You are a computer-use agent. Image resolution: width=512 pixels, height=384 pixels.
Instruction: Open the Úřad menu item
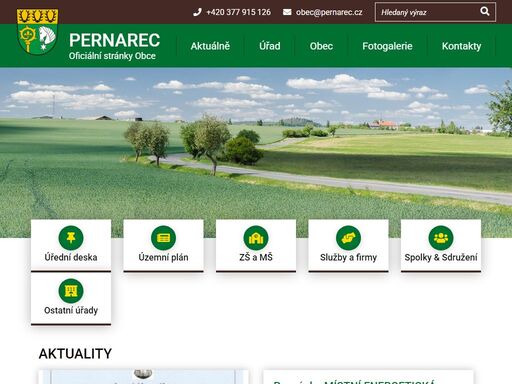tap(270, 46)
